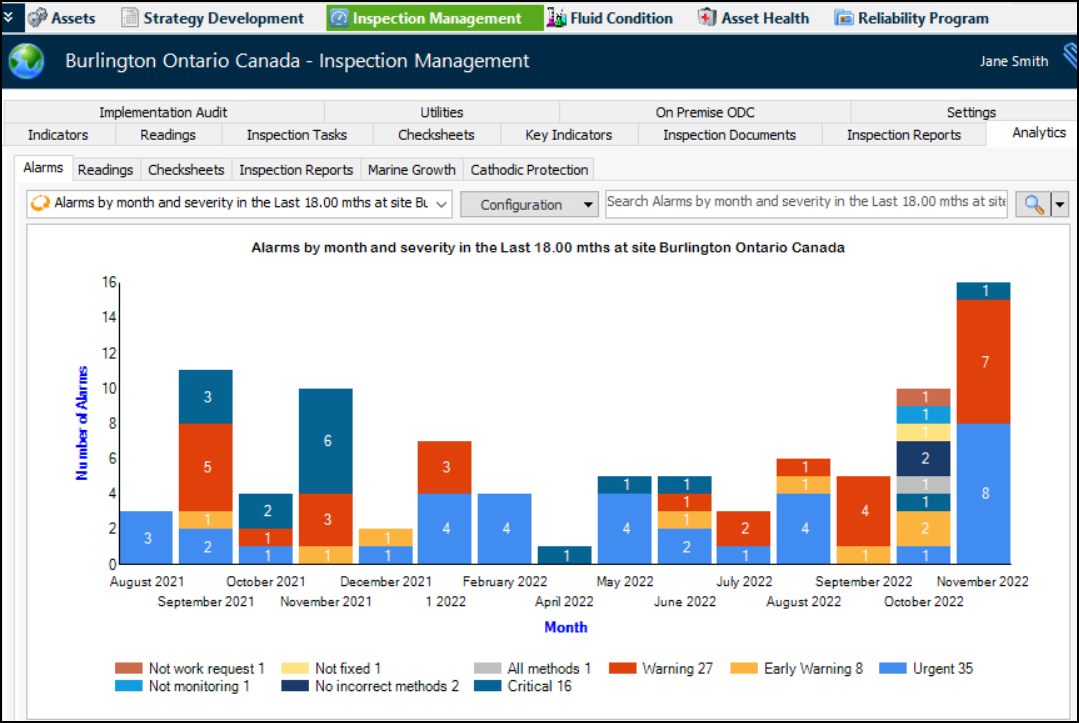This screenshot has height=723, width=1079.
Task: Open Strategy Development module icon
Action: point(130,18)
